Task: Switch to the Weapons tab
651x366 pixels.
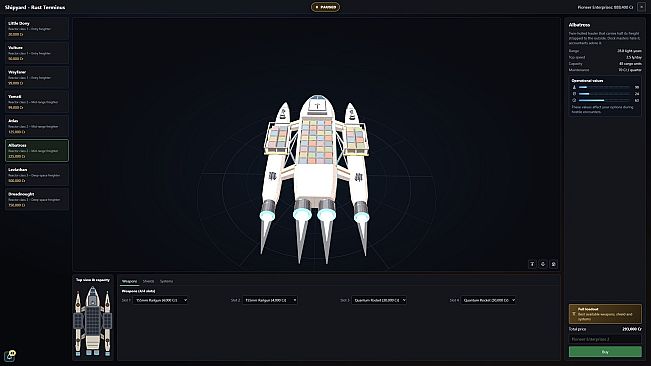Action: coord(129,281)
